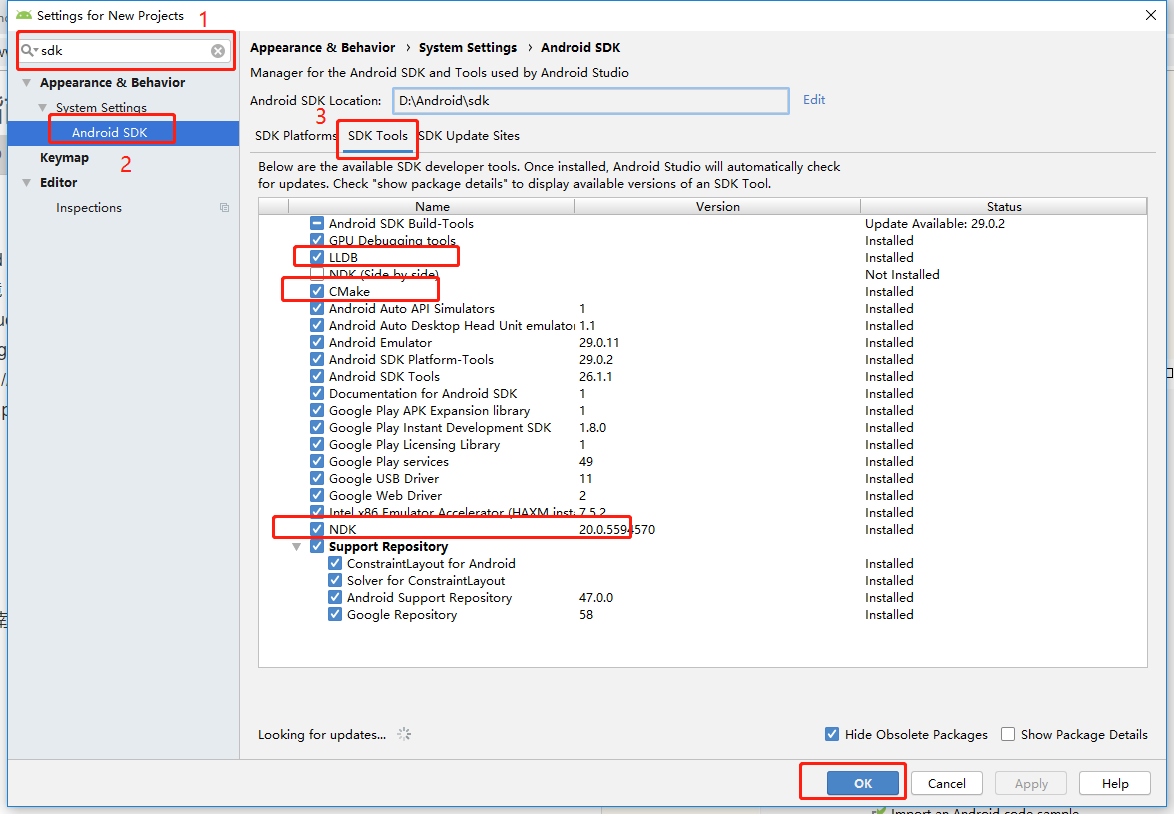Uncheck Android SDK Platform-Tools checkbox
Viewport: 1174px width, 814px height.
[x=317, y=359]
